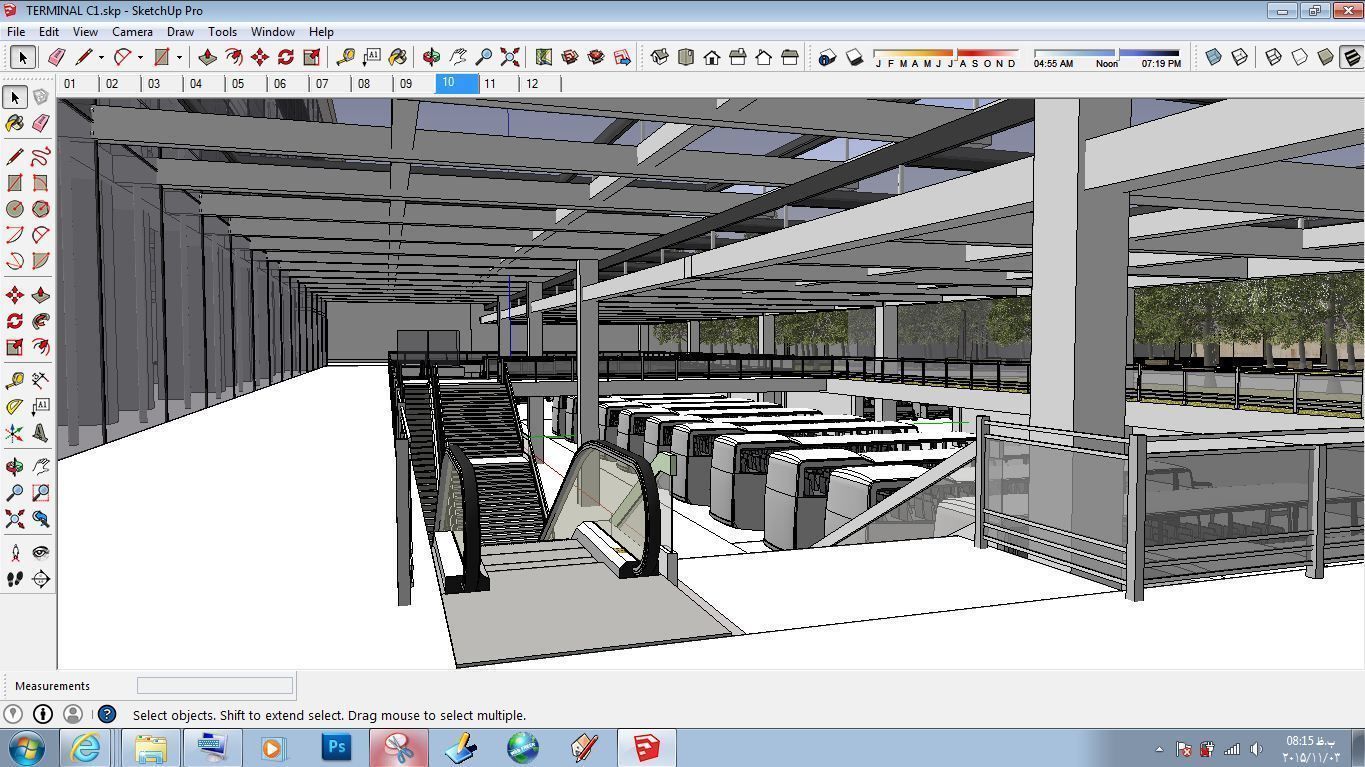Switch to Front view house icon

[x=712, y=58]
